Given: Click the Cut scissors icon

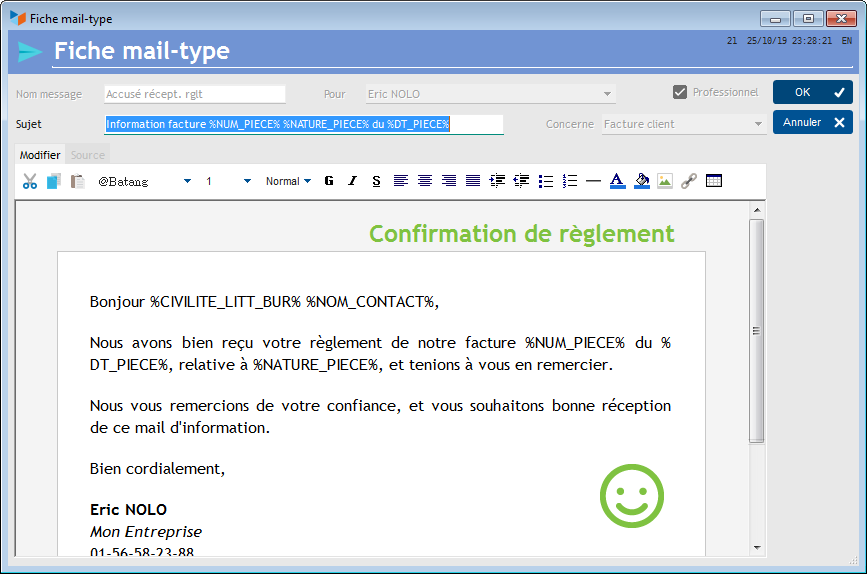Looking at the screenshot, I should [30, 181].
